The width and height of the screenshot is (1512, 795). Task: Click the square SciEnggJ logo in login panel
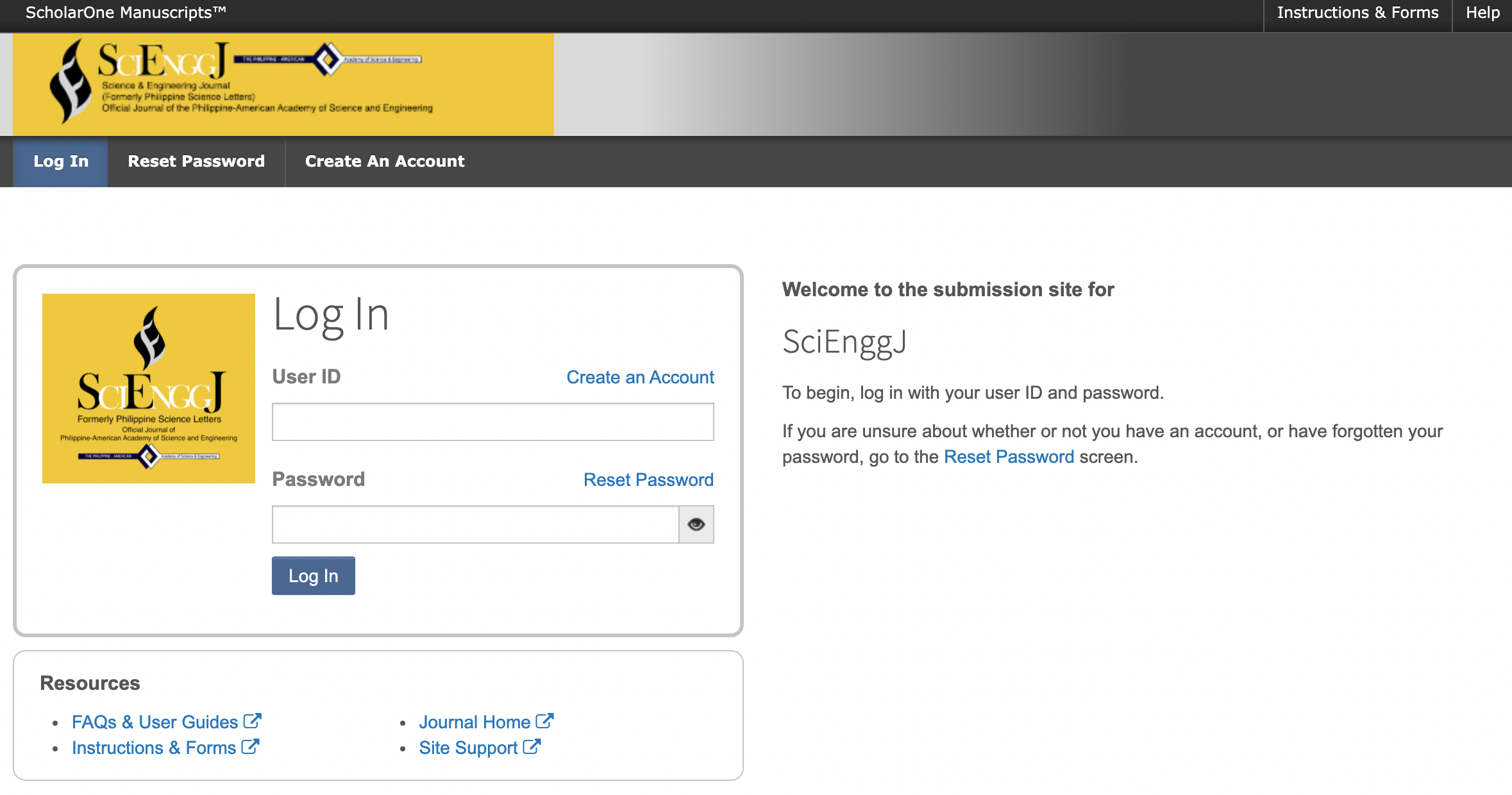click(x=149, y=389)
